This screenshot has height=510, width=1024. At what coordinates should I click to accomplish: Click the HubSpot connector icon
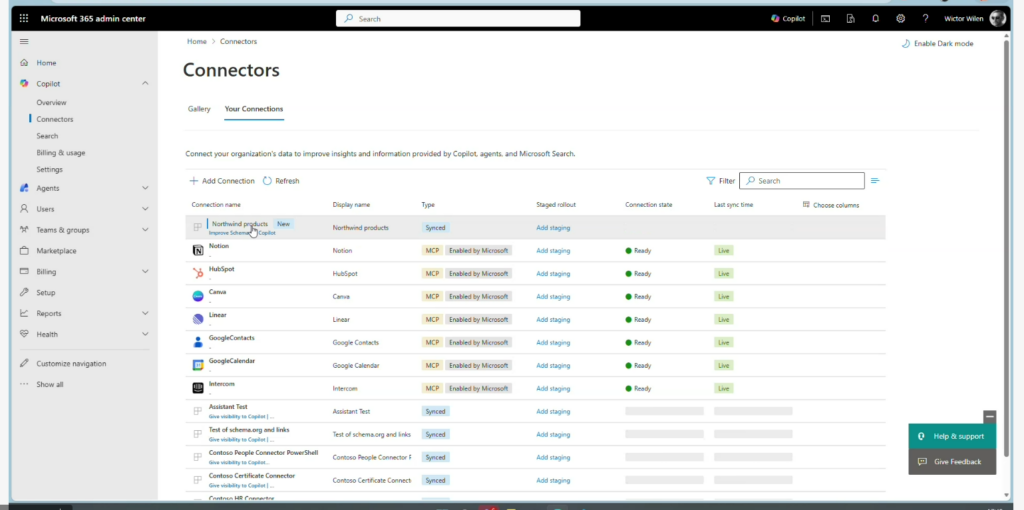tap(197, 273)
